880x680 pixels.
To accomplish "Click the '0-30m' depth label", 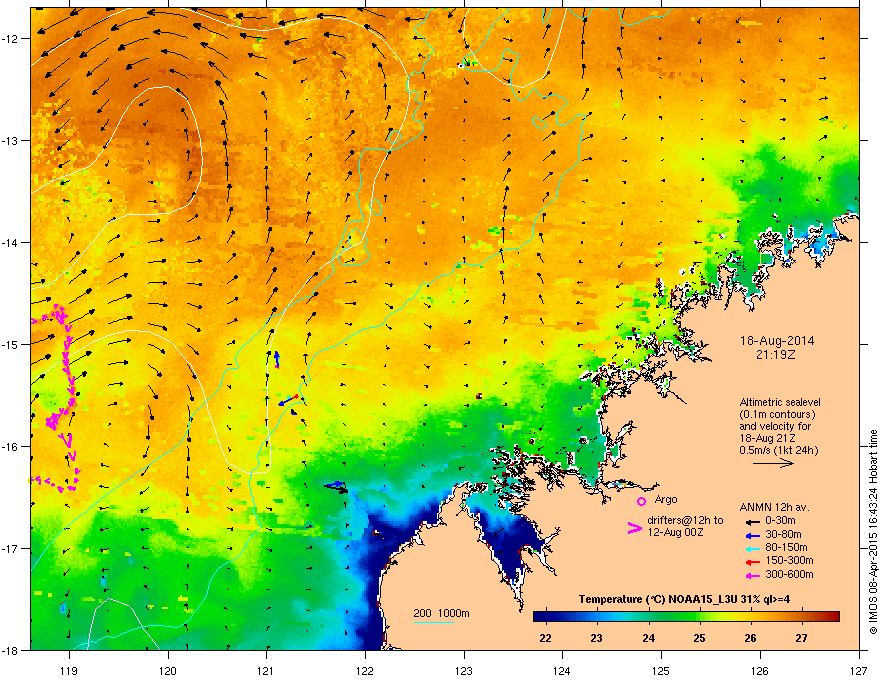I will click(x=780, y=521).
